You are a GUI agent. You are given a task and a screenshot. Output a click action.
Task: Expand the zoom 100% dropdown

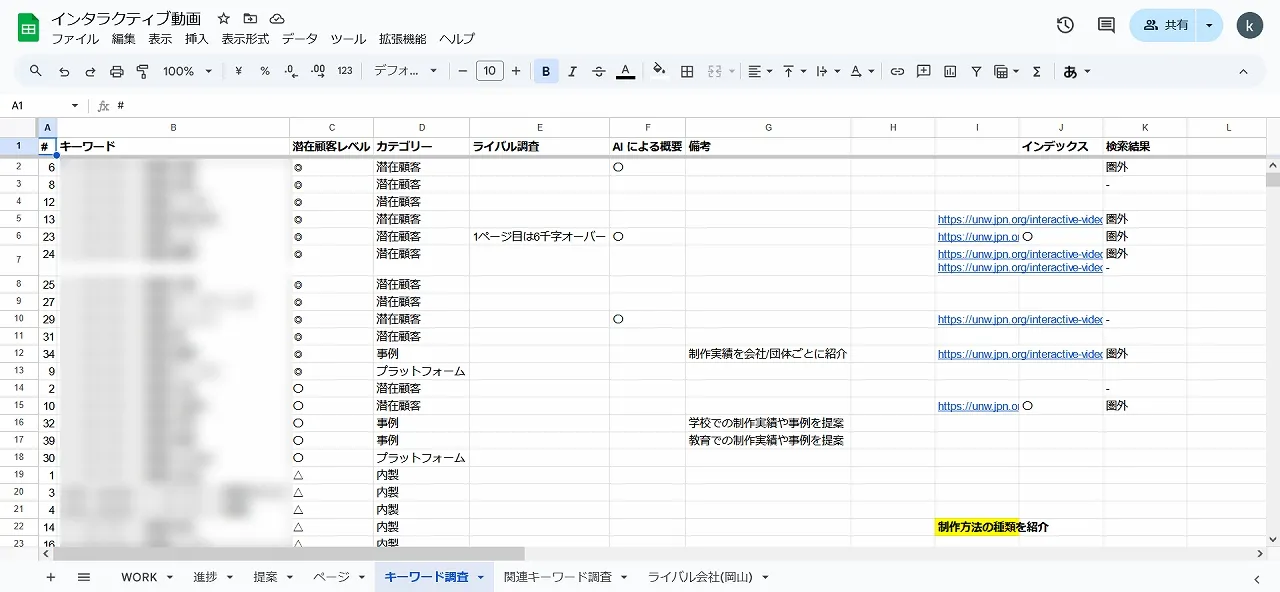pyautogui.click(x=187, y=71)
